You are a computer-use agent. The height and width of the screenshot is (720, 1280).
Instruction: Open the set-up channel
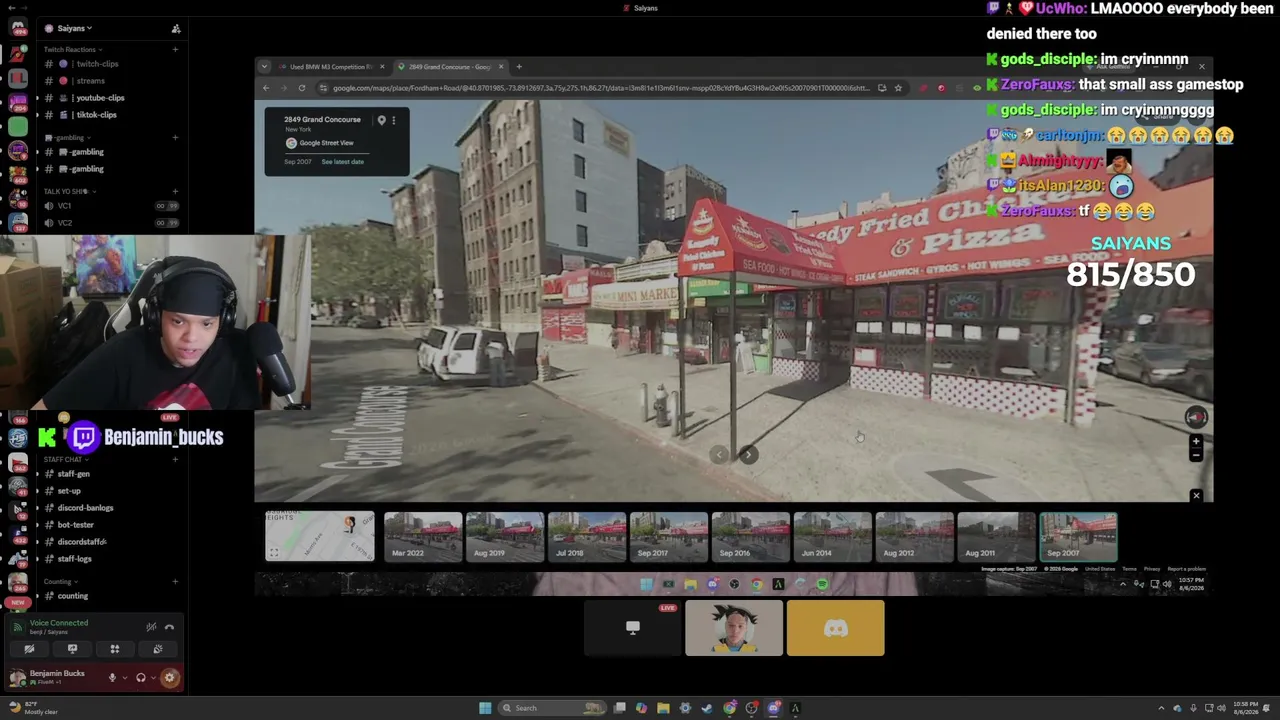[x=110, y=491]
